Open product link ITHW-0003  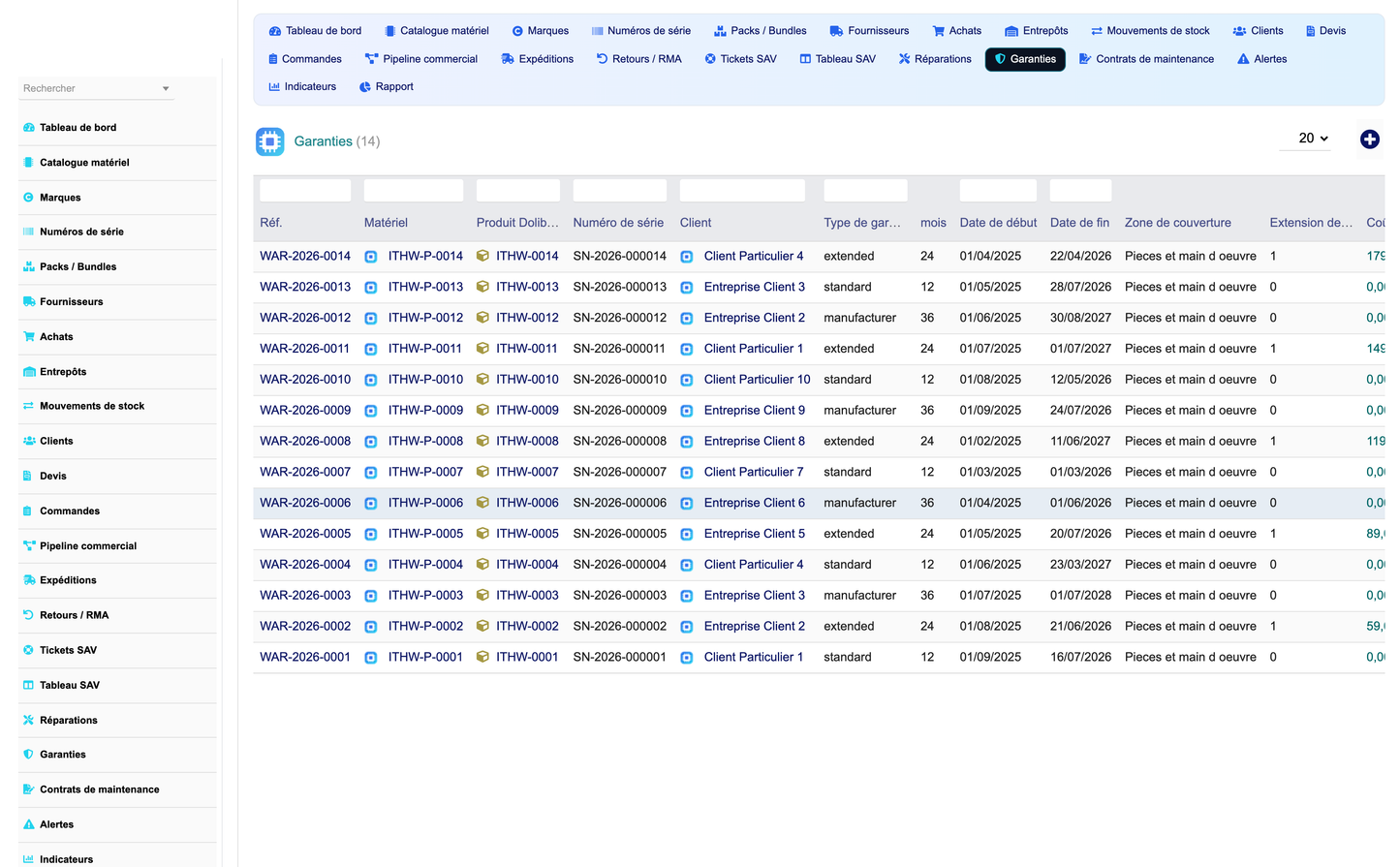pyautogui.click(x=527, y=596)
